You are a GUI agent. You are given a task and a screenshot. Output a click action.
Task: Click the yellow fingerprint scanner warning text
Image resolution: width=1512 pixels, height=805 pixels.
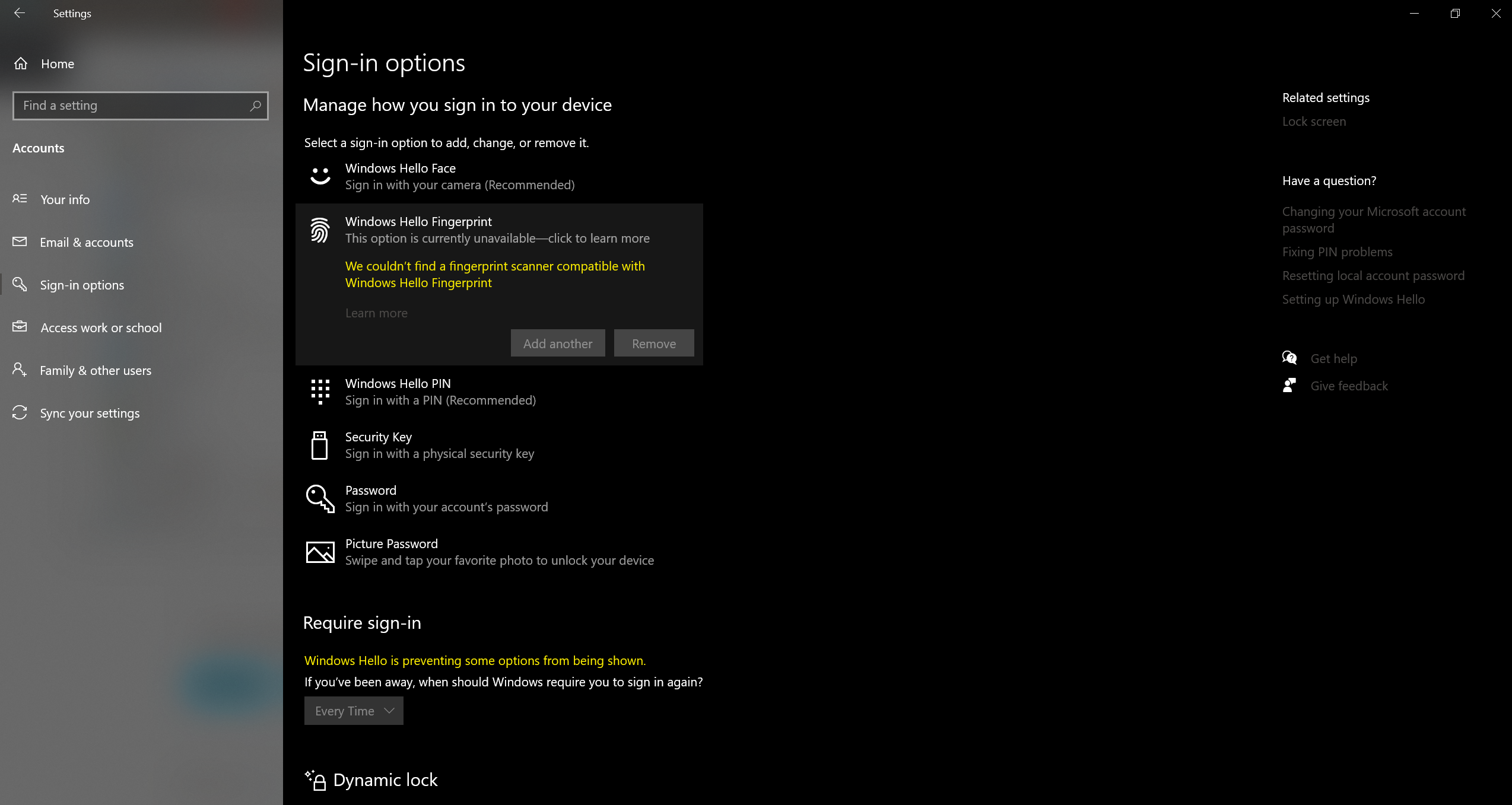pyautogui.click(x=495, y=274)
